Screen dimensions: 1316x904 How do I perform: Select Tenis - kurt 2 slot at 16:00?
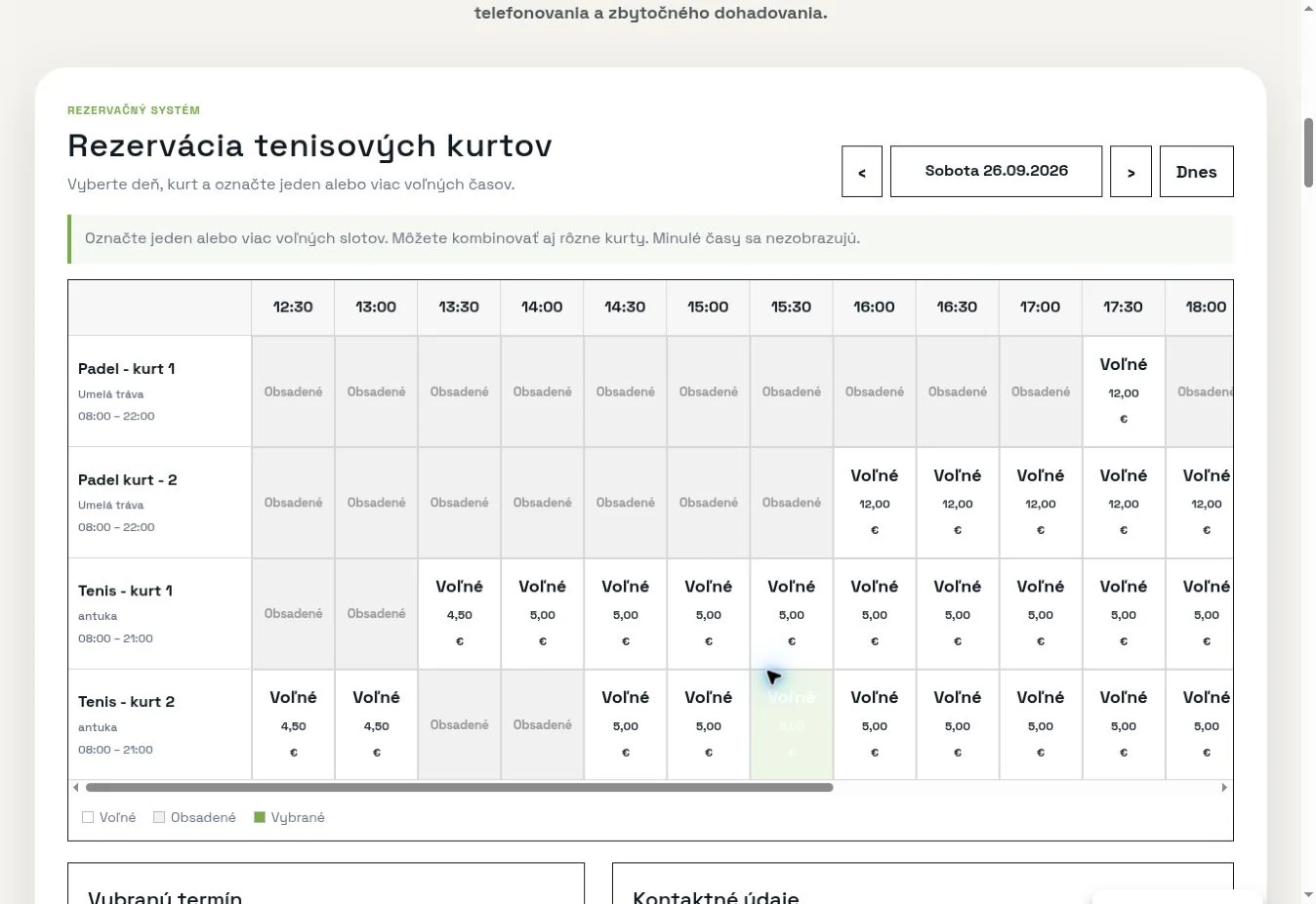pos(875,725)
